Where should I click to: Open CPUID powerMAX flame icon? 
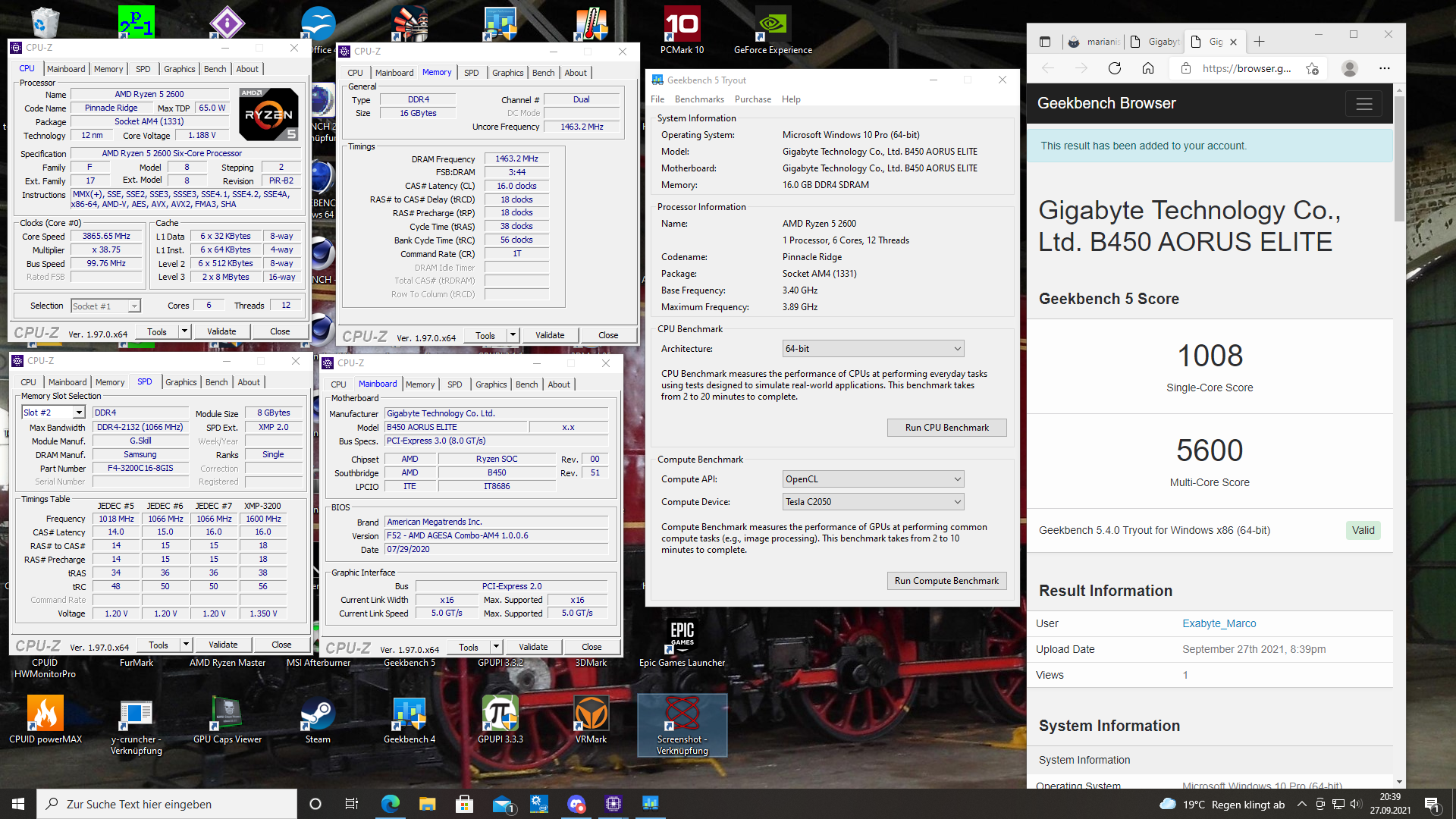point(45,720)
